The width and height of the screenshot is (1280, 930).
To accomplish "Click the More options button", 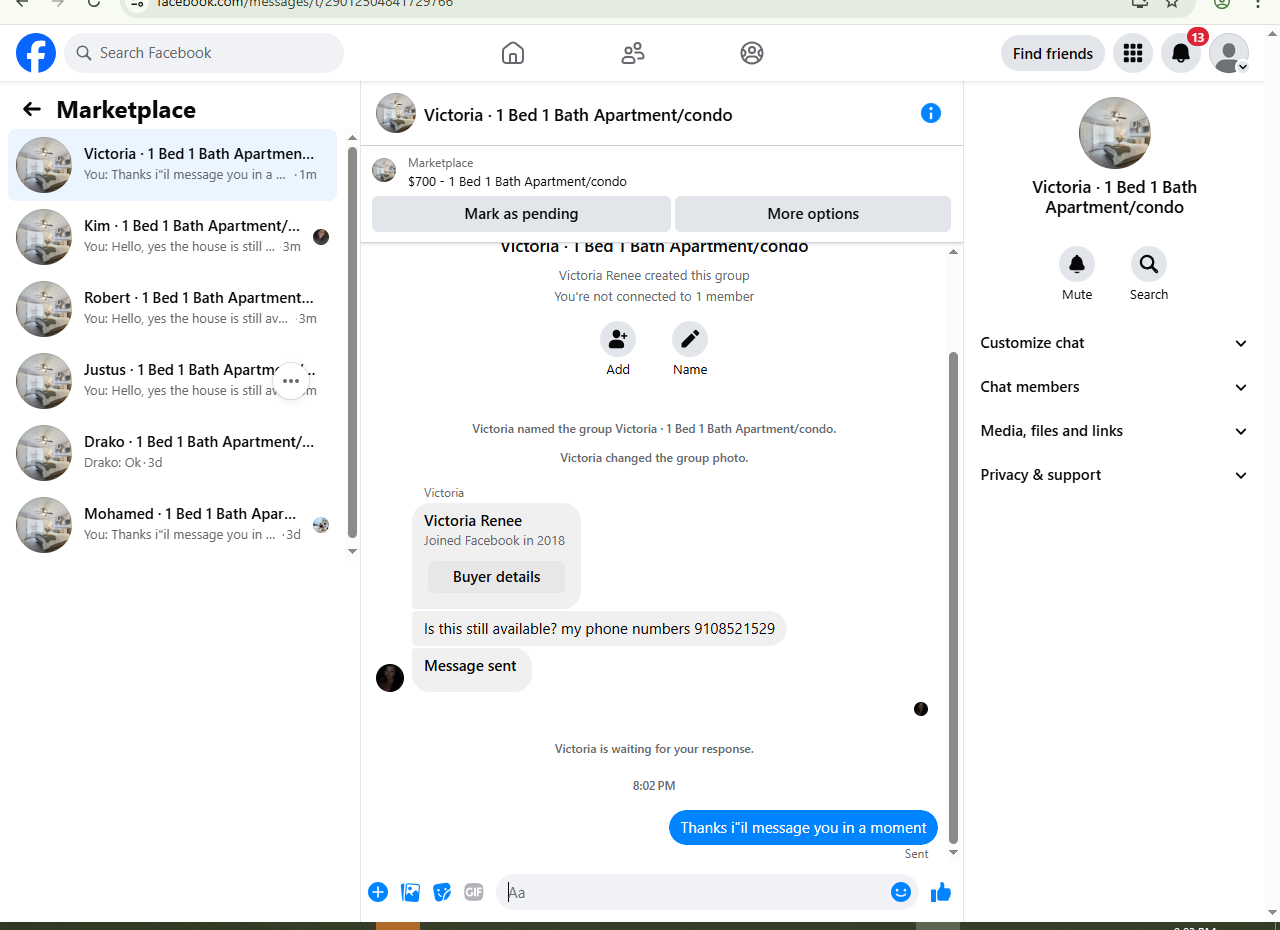I will point(813,214).
